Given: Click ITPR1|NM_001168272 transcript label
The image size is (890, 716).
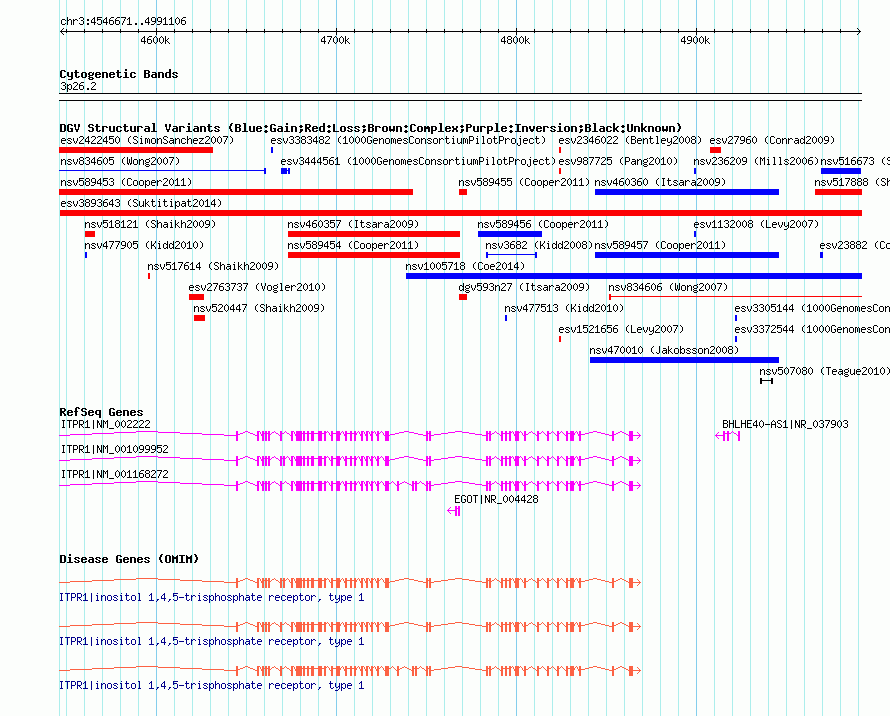Looking at the screenshot, I should tap(115, 474).
